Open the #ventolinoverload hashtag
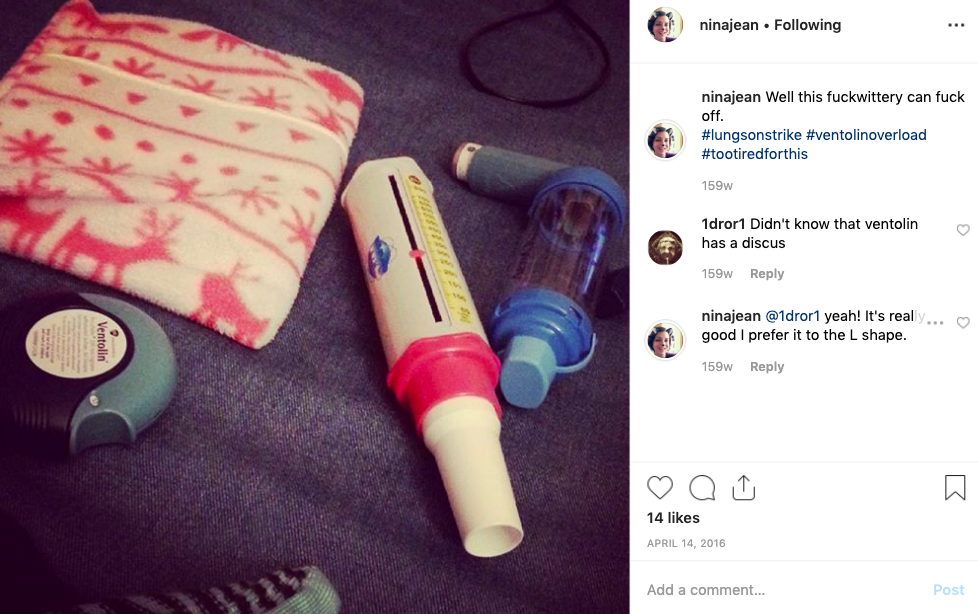The height and width of the screenshot is (614, 978). click(866, 135)
